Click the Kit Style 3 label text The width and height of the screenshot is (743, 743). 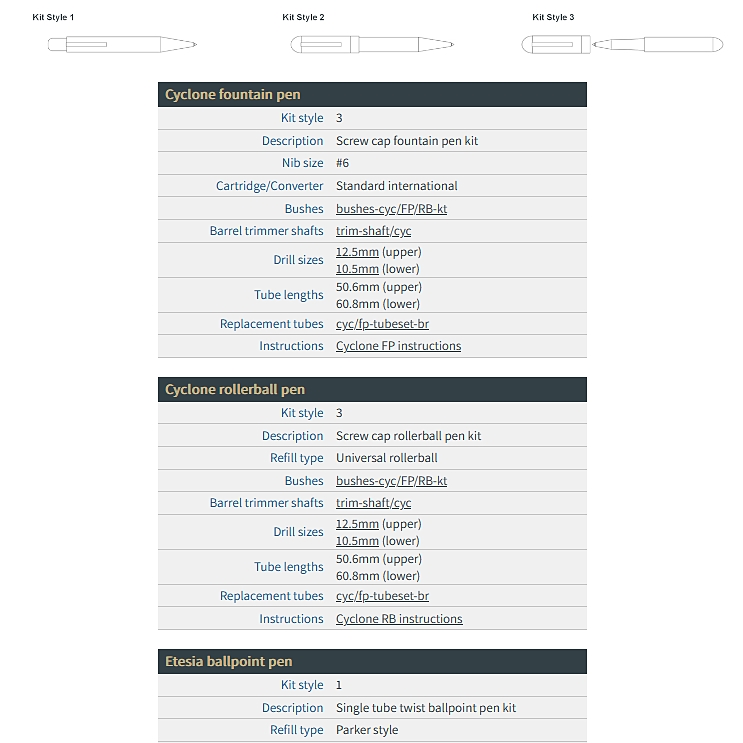[553, 18]
